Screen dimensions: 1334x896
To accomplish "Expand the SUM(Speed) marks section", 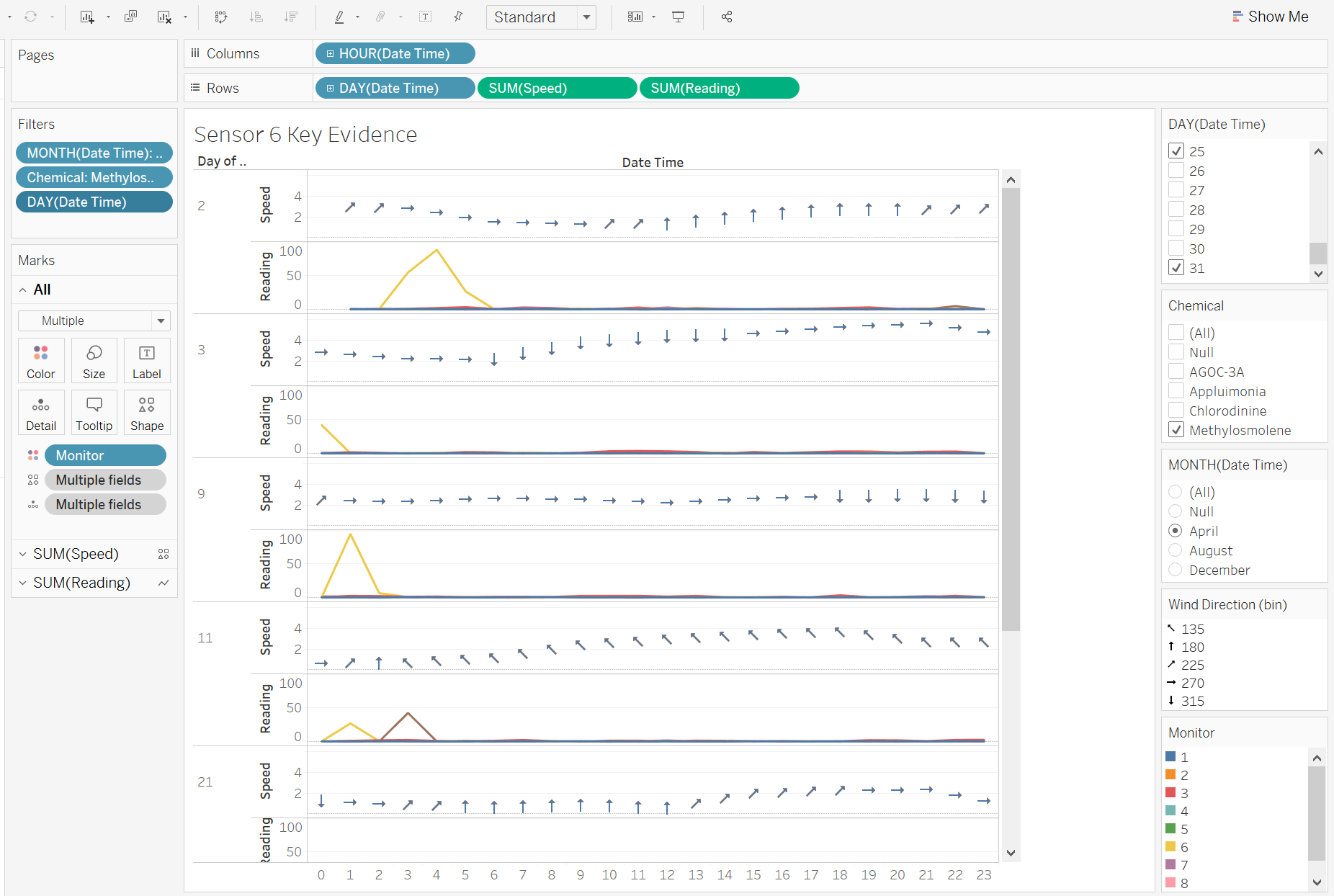I will click(23, 554).
